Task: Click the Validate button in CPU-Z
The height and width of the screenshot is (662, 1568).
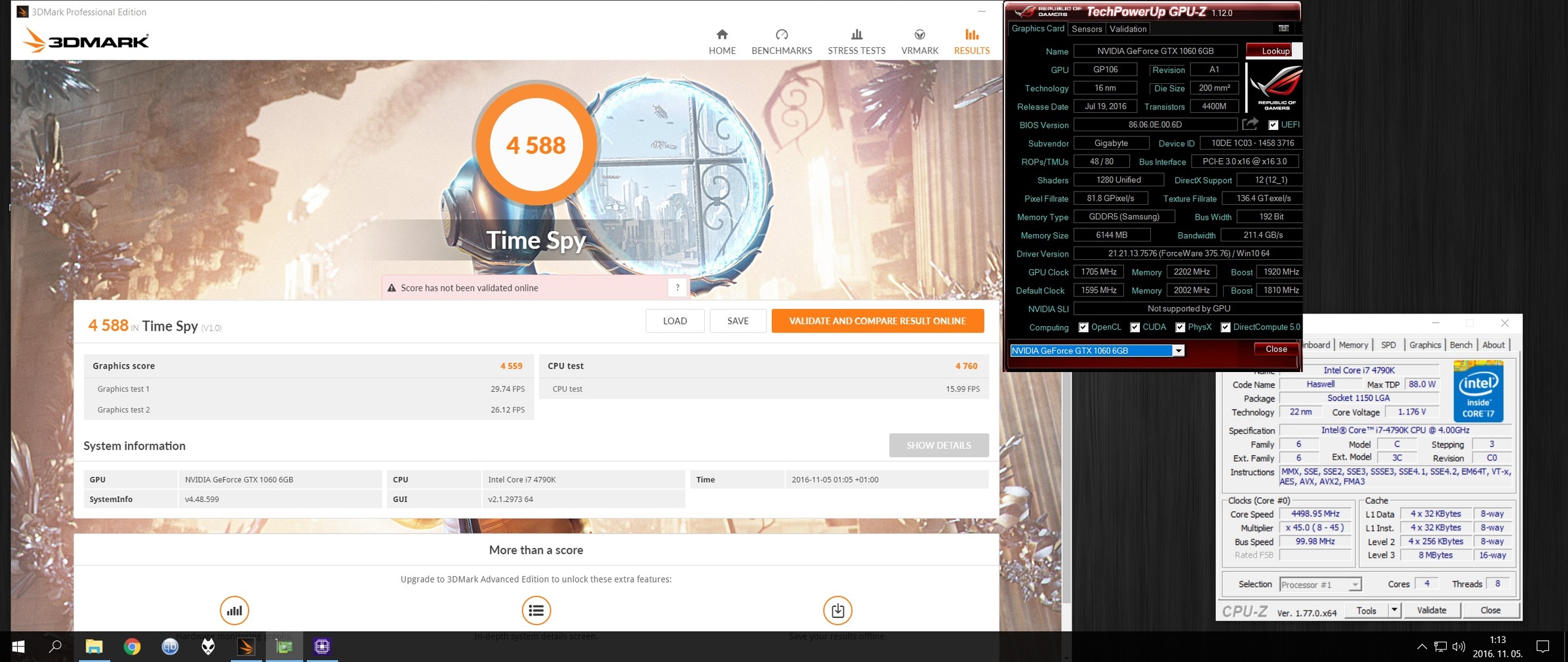Action: [x=1431, y=610]
